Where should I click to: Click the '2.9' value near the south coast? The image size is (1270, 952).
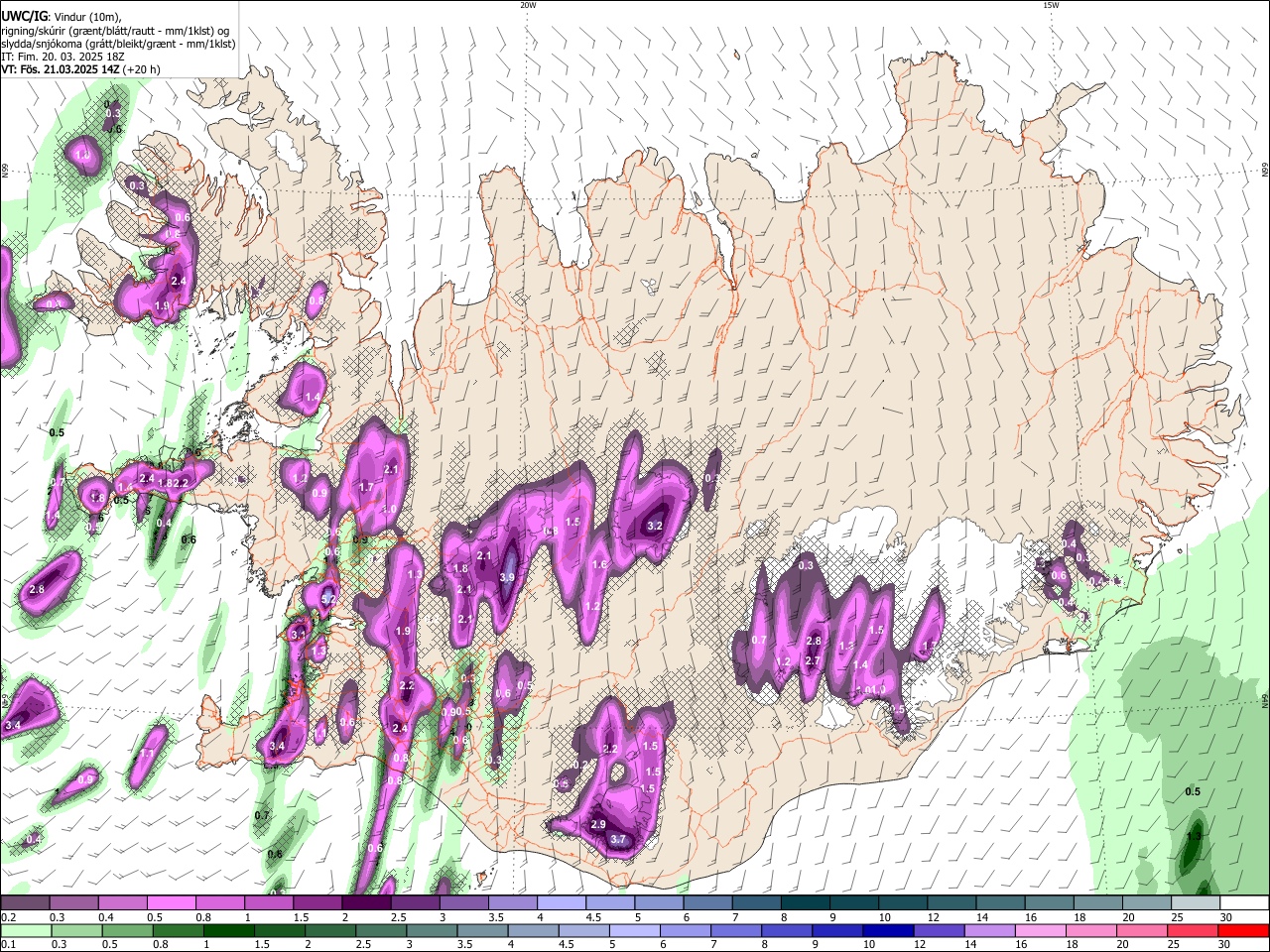pyautogui.click(x=598, y=825)
